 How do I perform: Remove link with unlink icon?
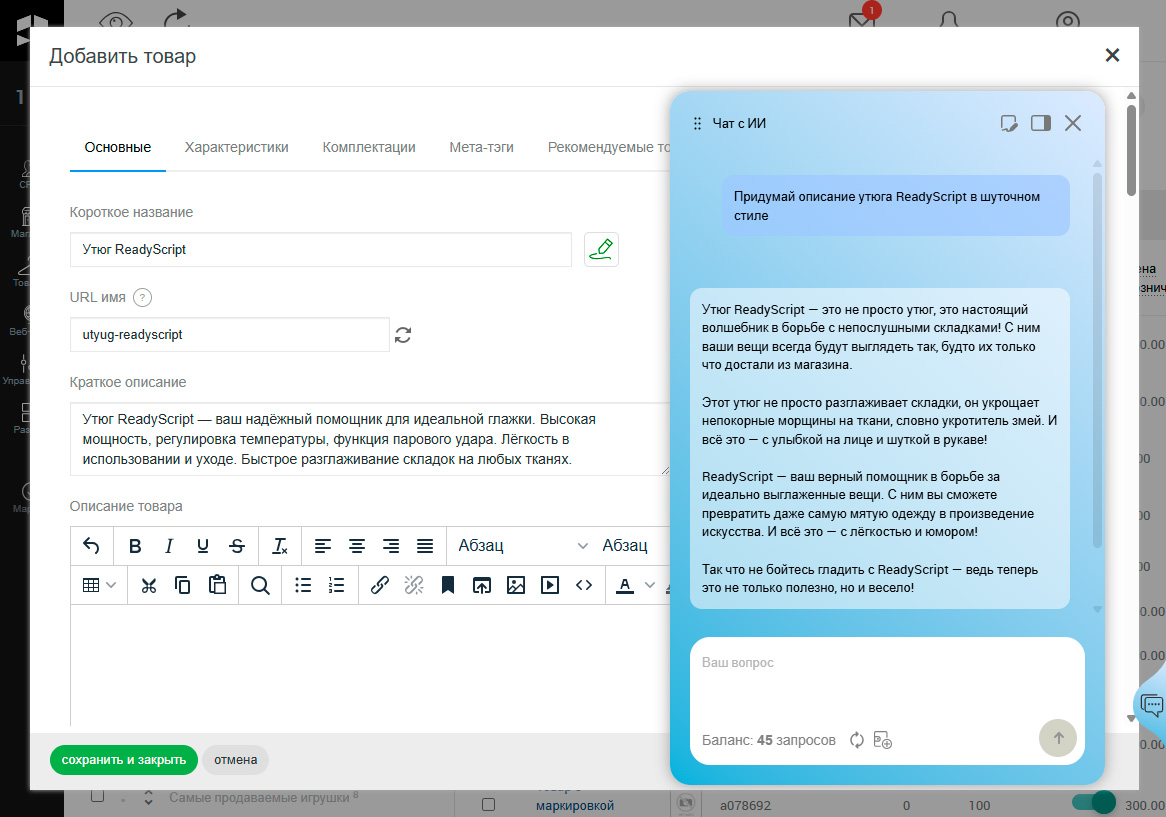tap(413, 585)
